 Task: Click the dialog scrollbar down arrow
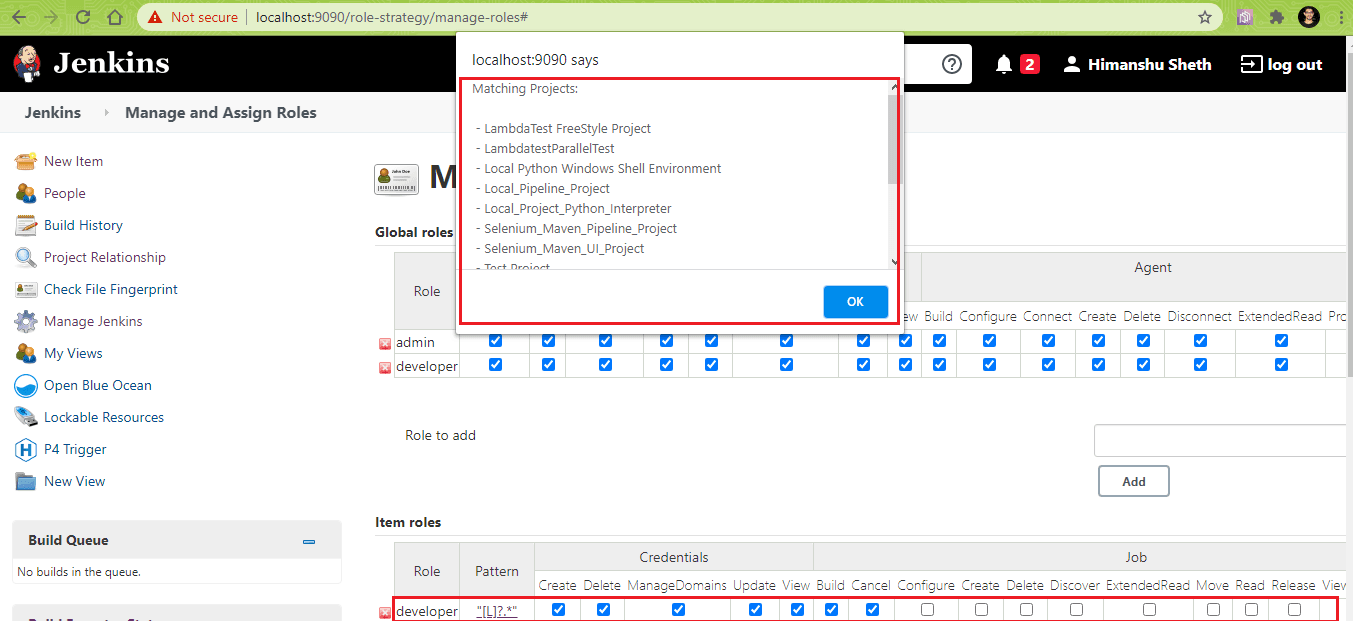point(894,262)
